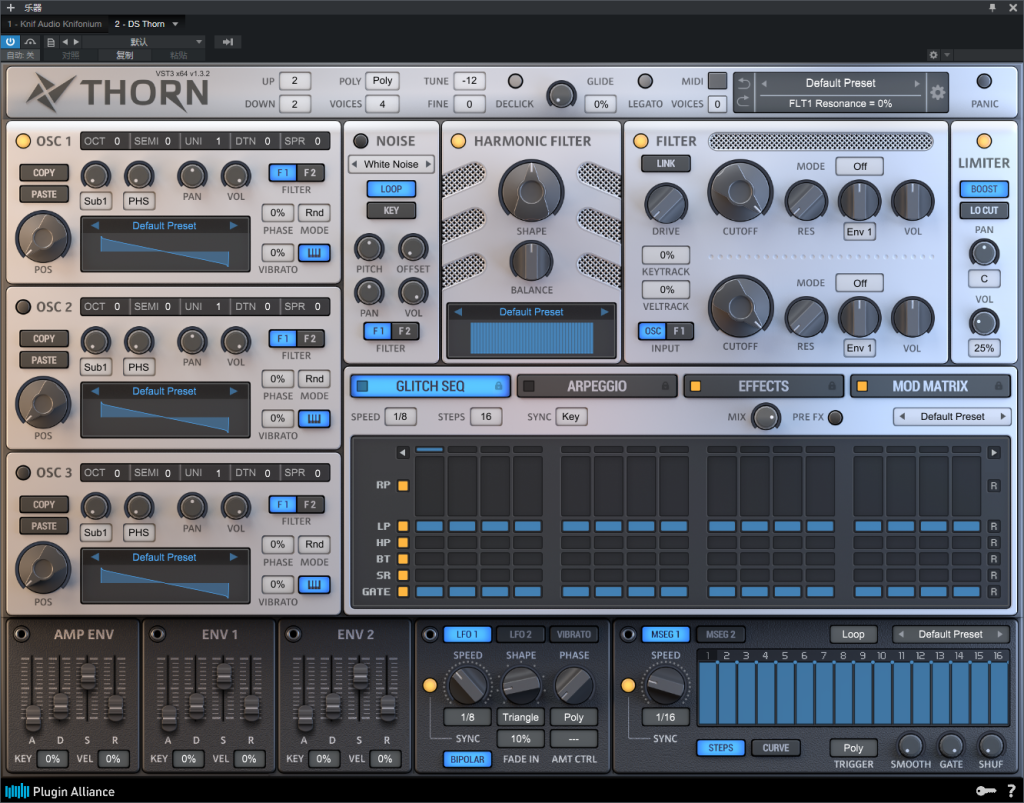This screenshot has width=1024, height=803.
Task: Click OSC 3 vibrato keyboard icon
Action: [x=314, y=584]
